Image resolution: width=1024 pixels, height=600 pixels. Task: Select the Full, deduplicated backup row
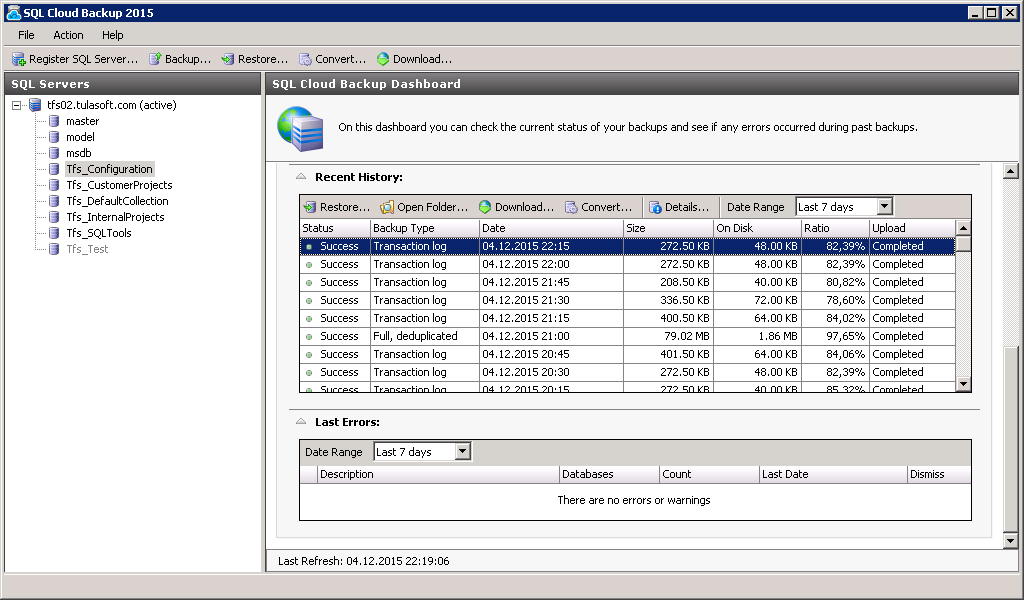[x=415, y=336]
